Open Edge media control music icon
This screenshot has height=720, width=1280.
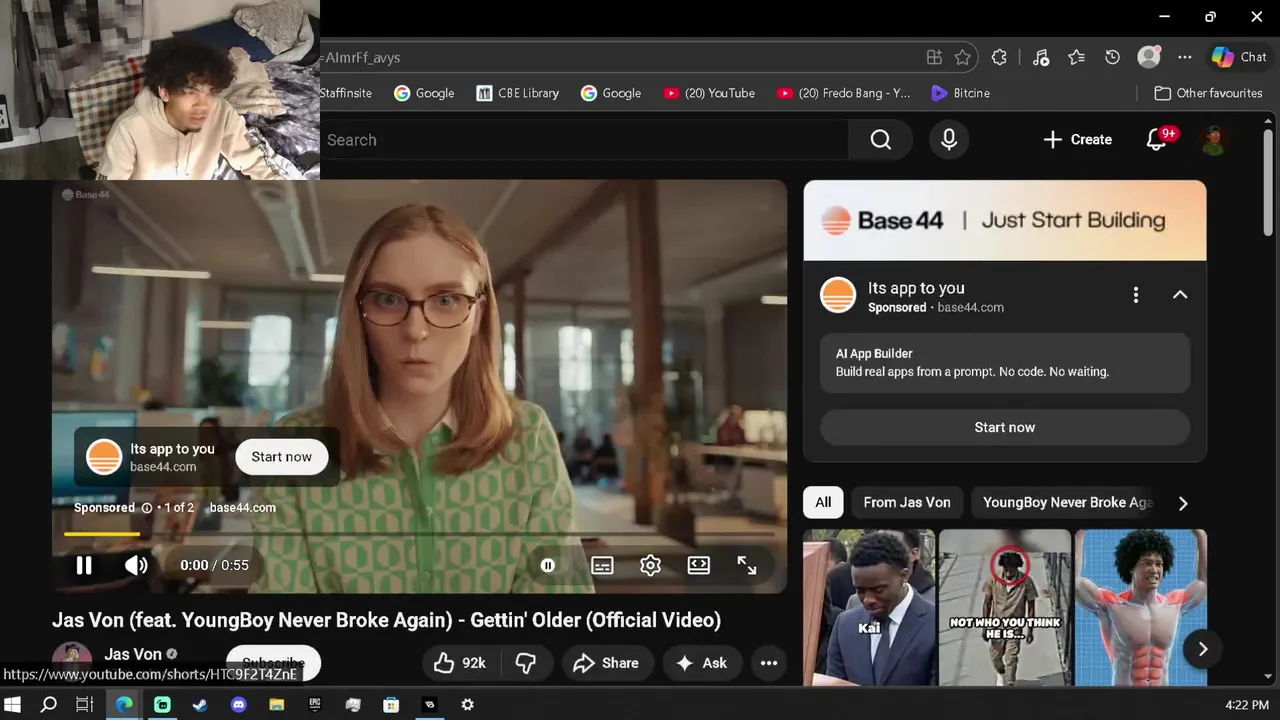[x=1040, y=57]
